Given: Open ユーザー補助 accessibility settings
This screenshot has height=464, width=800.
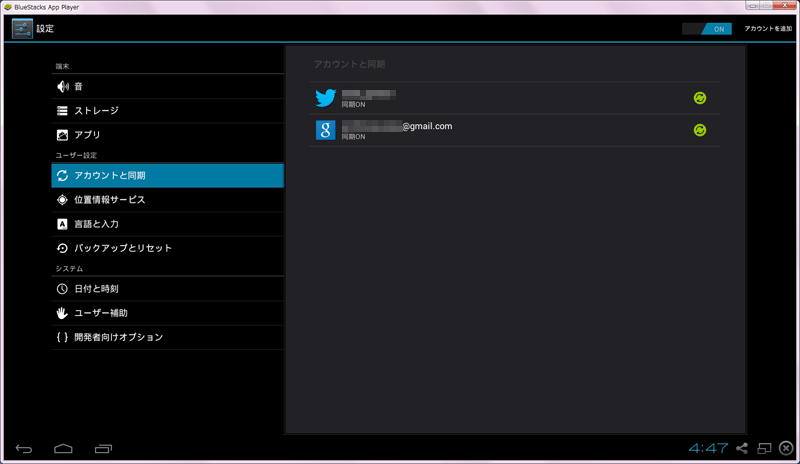Looking at the screenshot, I should point(167,313).
